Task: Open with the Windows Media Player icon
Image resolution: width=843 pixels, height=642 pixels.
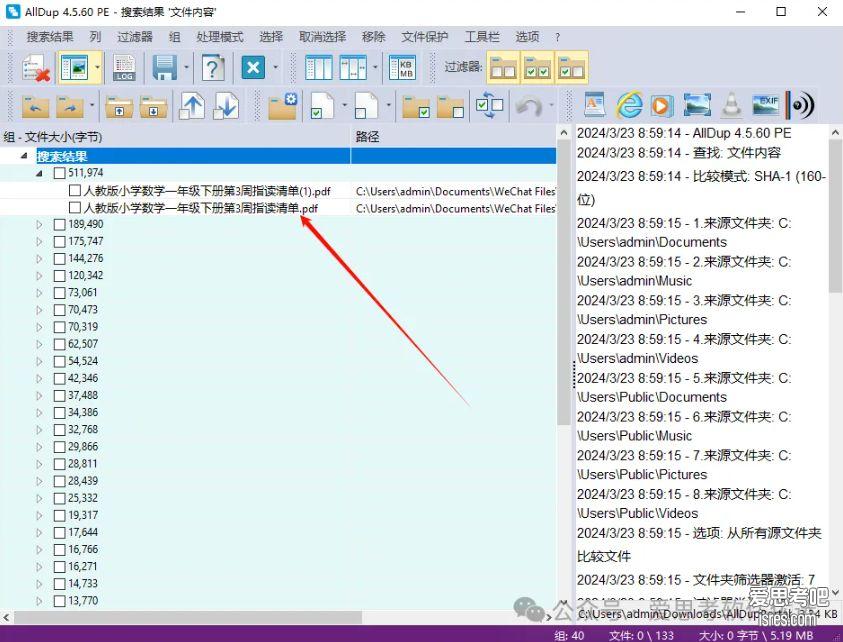Action: (x=662, y=105)
